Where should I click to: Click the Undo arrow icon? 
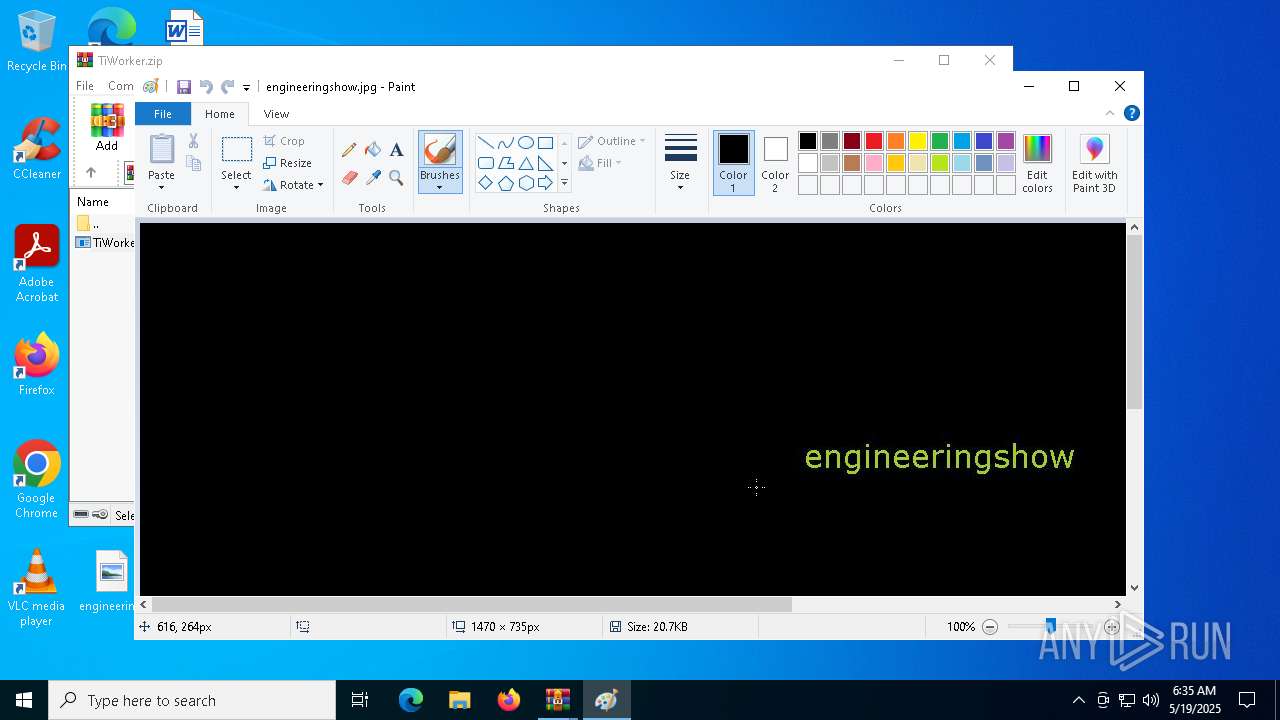pos(206,87)
